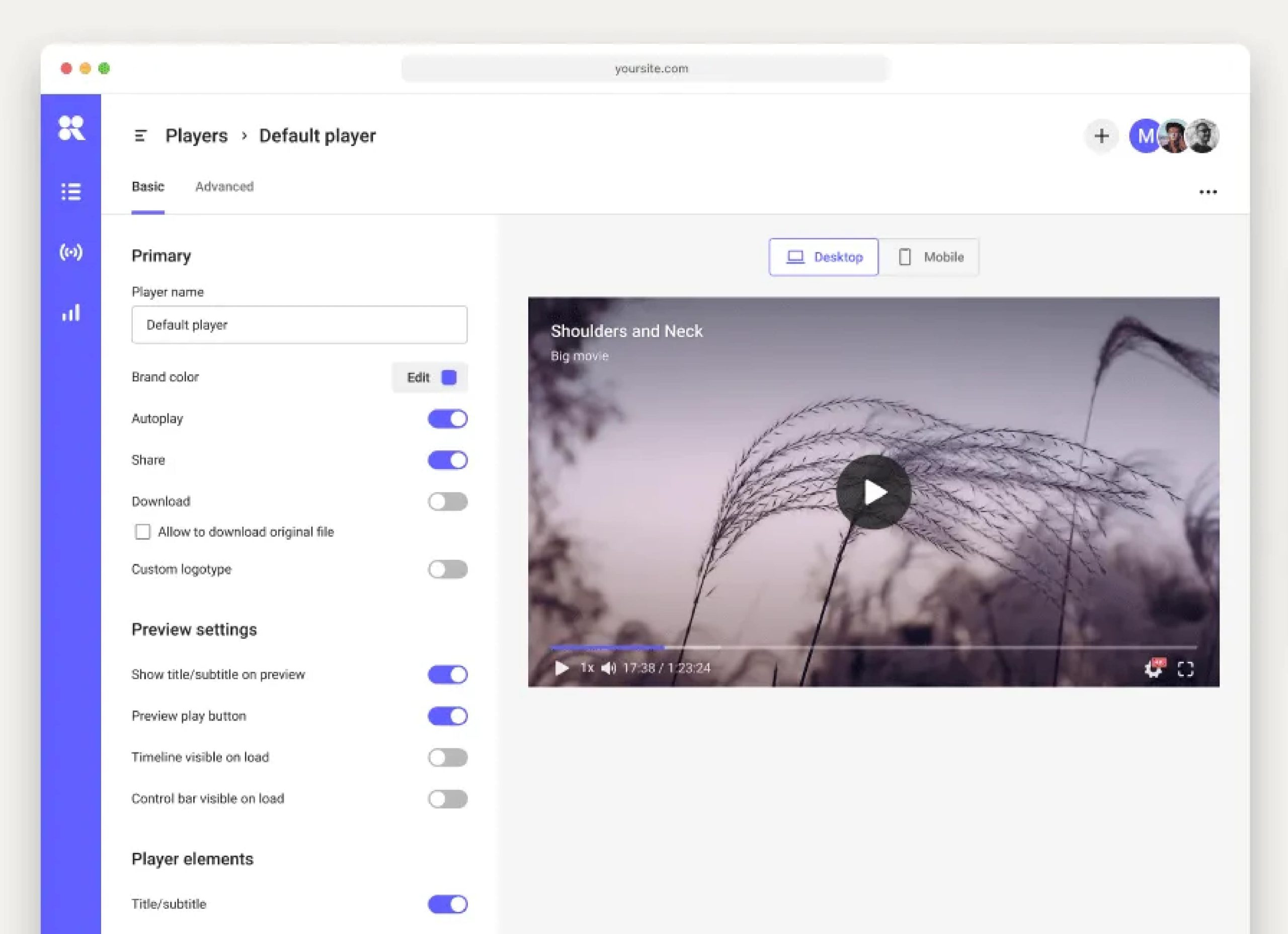The image size is (1288, 934).
Task: Enter fullscreen on the video player
Action: point(1185,669)
